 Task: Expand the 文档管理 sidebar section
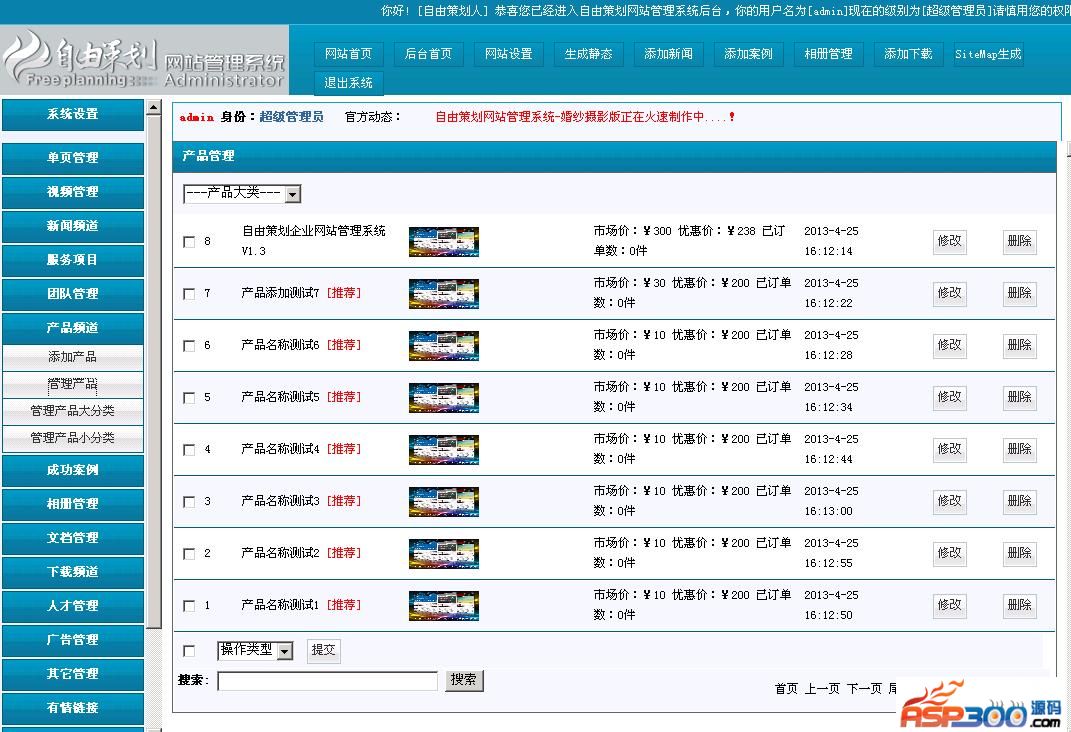tap(72, 539)
